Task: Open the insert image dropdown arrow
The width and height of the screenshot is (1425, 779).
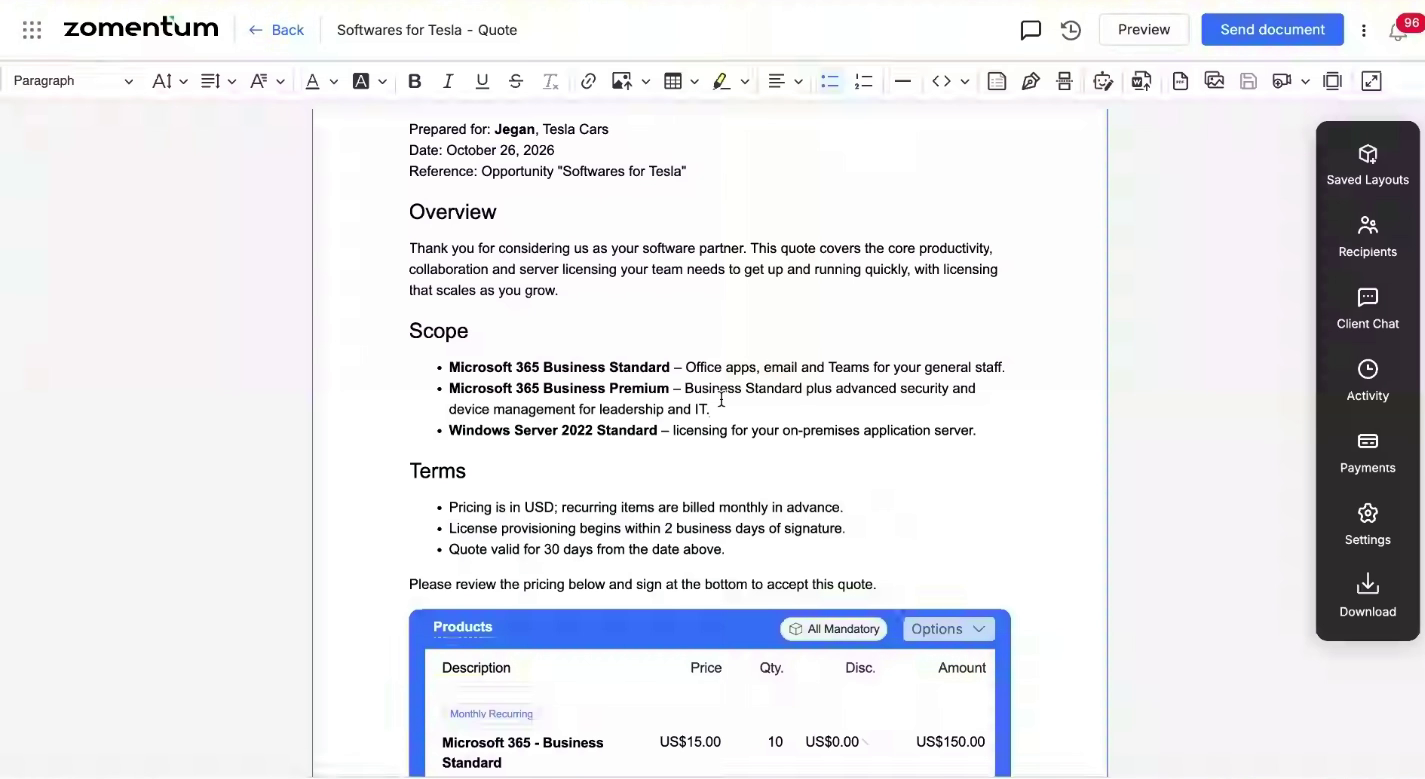Action: click(x=646, y=81)
